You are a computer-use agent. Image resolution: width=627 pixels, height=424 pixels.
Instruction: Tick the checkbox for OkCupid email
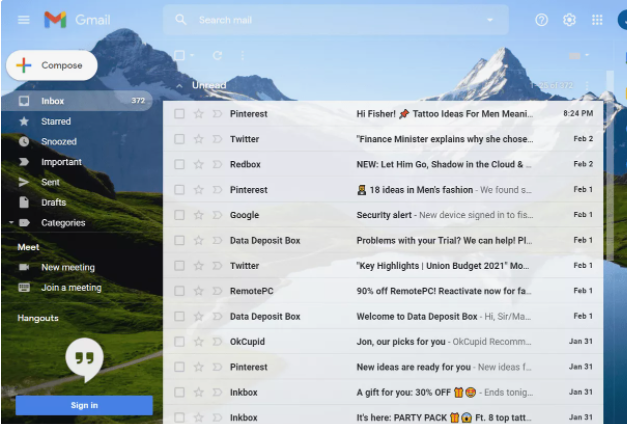pyautogui.click(x=179, y=342)
